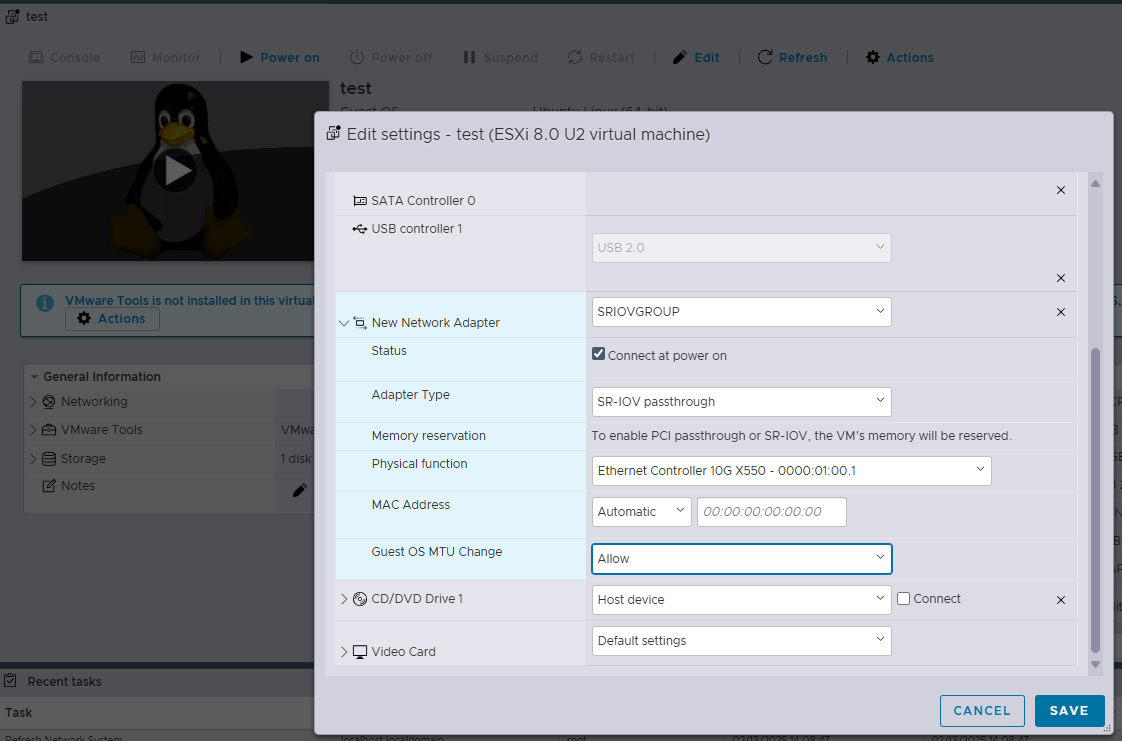
Task: Remove the SATA Controller 0 device
Action: click(1060, 190)
